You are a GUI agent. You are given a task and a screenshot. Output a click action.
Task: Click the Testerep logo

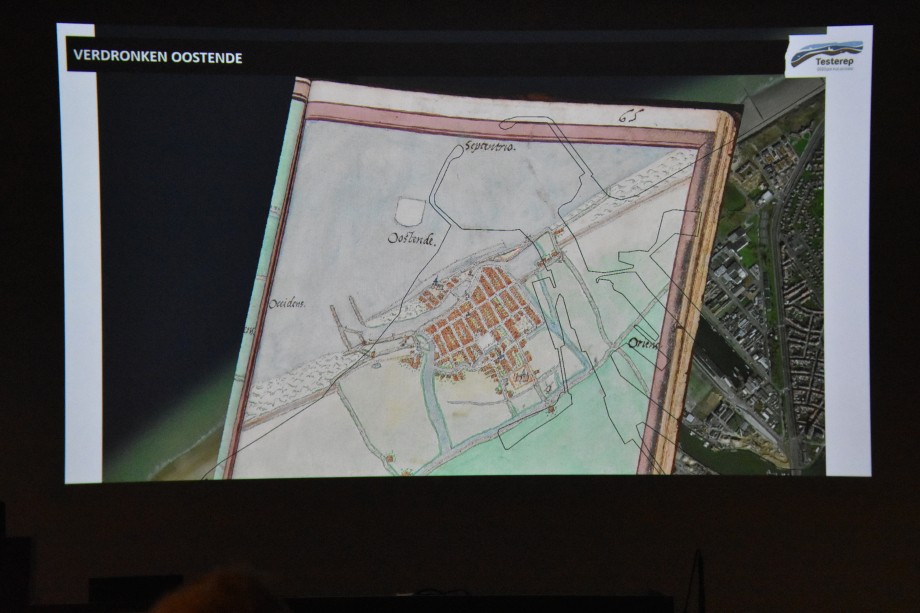[x=826, y=55]
